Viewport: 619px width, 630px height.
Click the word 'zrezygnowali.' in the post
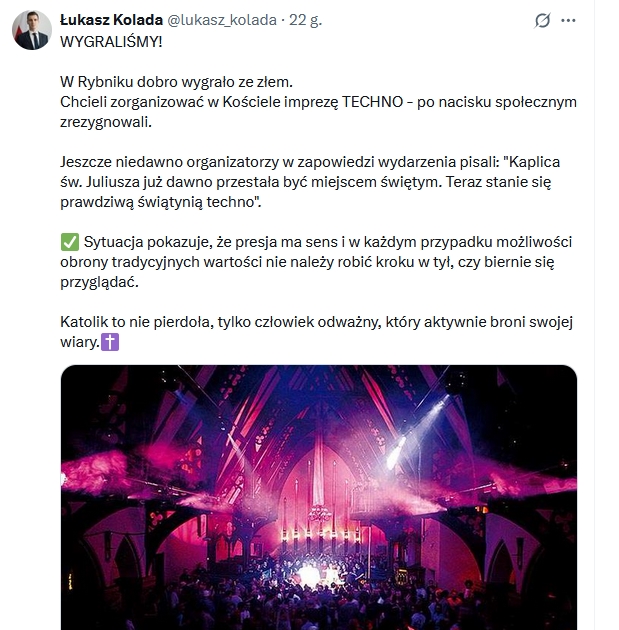tap(107, 121)
